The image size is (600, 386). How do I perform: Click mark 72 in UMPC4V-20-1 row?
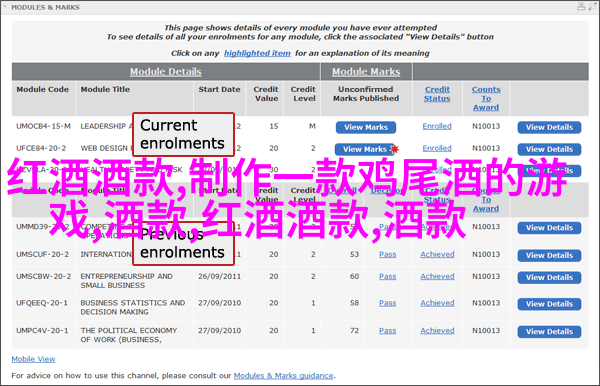pyautogui.click(x=354, y=331)
